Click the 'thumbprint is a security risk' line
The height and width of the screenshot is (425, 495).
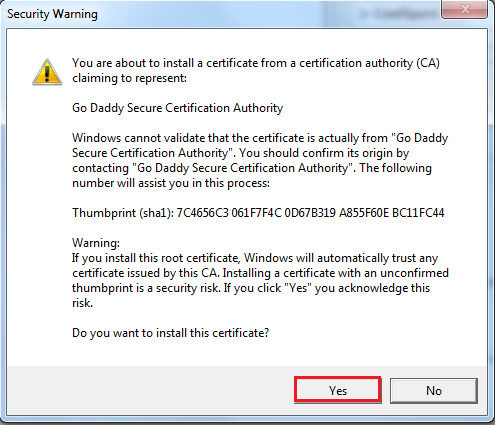coord(251,288)
